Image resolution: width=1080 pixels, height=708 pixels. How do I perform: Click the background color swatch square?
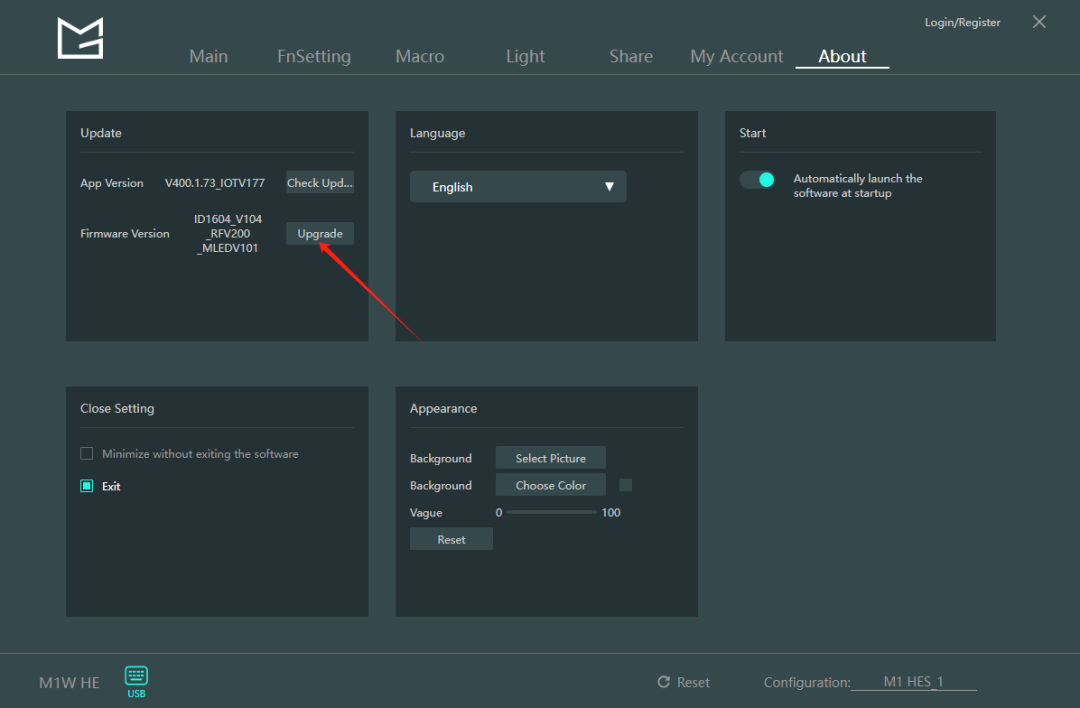(x=626, y=485)
